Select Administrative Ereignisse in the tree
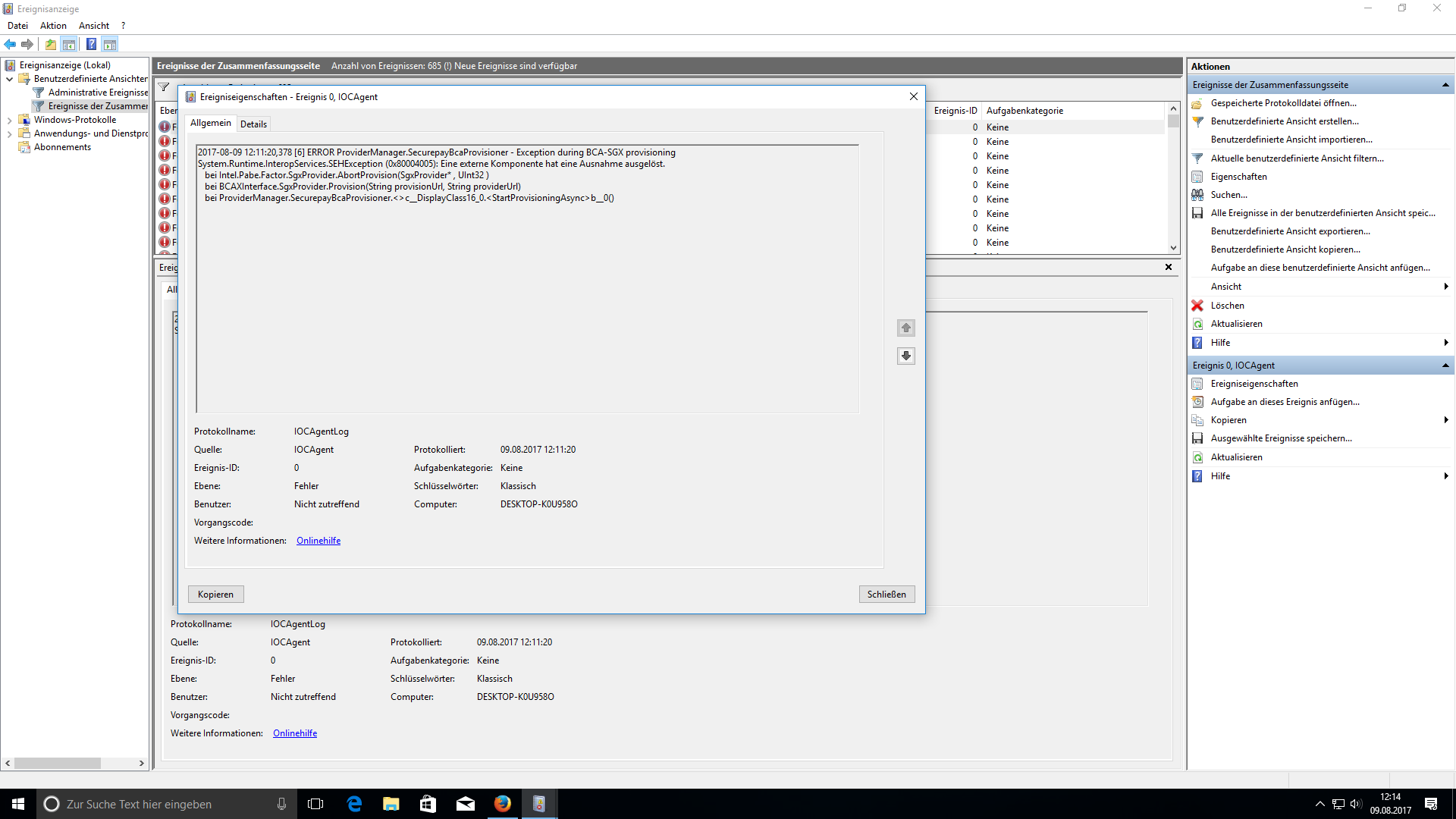 (x=98, y=93)
